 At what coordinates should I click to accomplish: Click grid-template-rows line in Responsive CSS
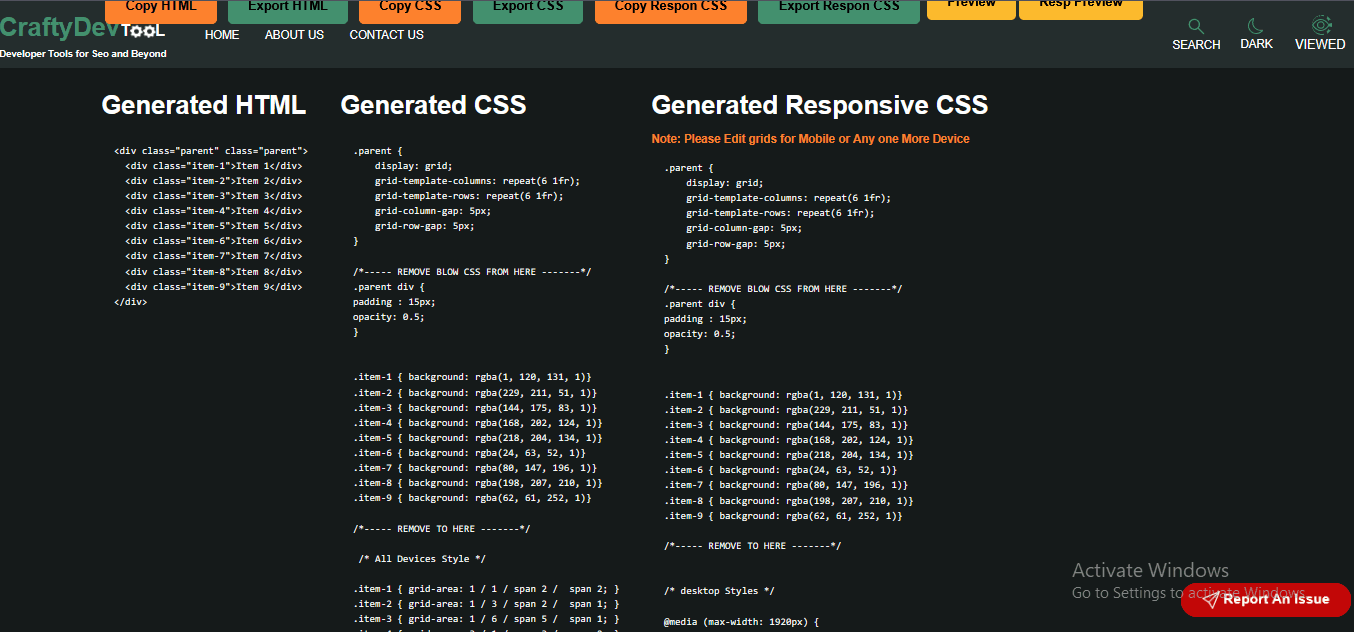pyautogui.click(x=780, y=213)
